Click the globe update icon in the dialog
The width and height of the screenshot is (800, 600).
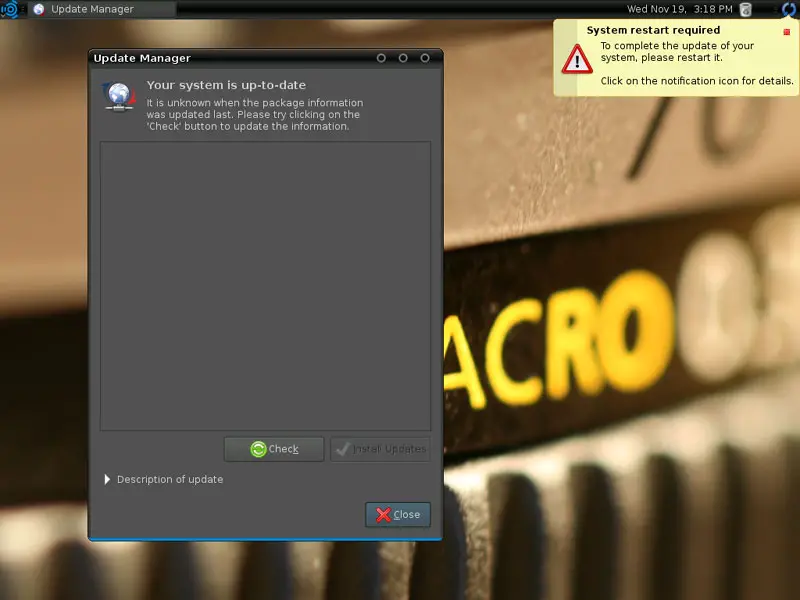[x=119, y=96]
